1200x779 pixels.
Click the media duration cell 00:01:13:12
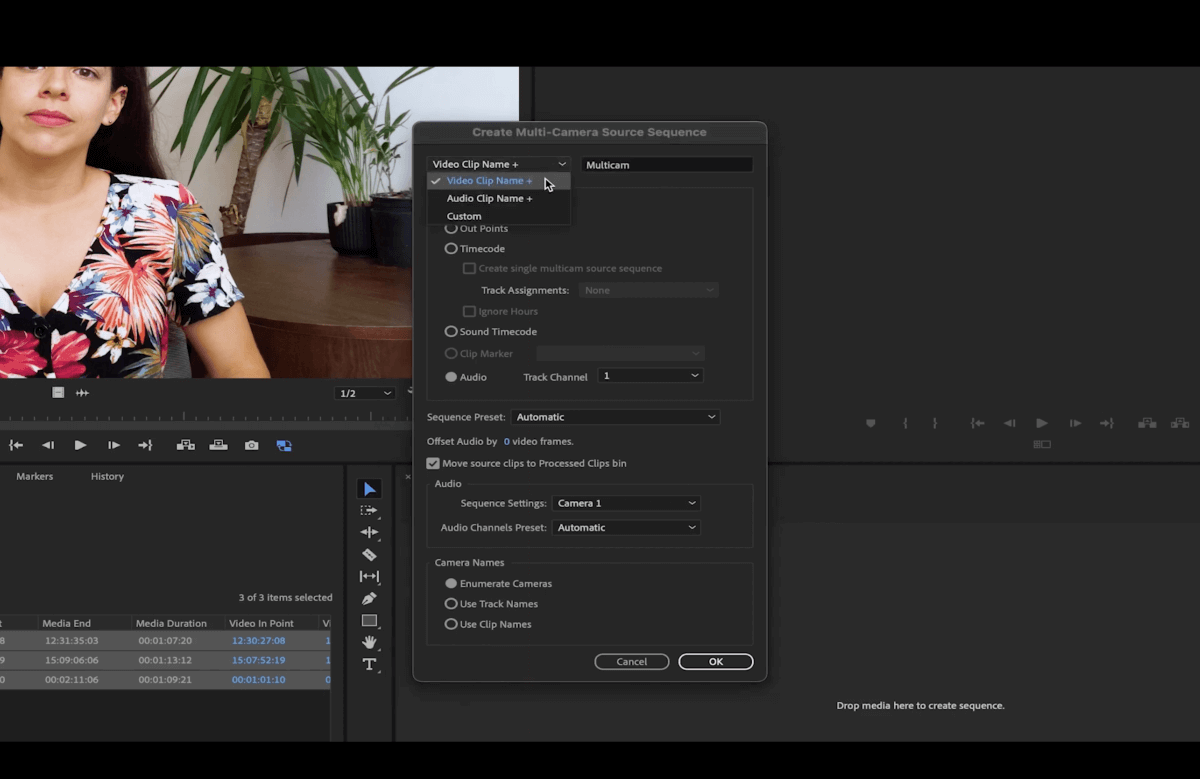point(165,660)
